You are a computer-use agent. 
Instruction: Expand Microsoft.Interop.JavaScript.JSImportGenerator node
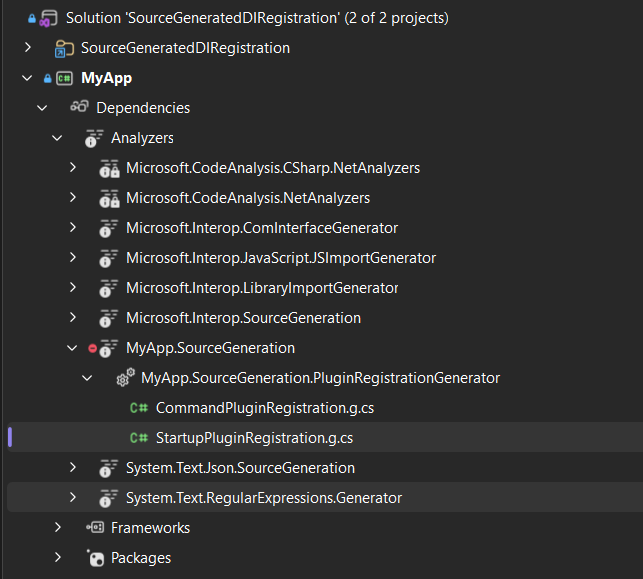(x=73, y=257)
